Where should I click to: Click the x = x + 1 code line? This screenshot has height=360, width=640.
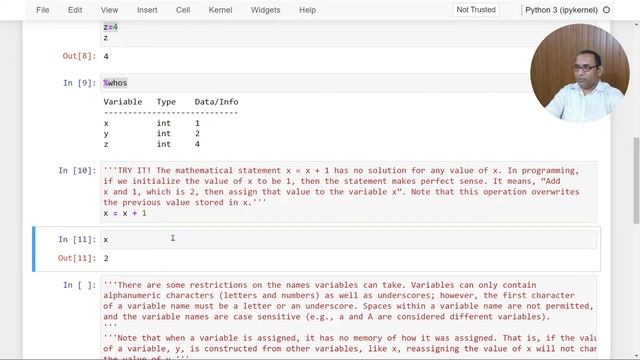point(124,213)
